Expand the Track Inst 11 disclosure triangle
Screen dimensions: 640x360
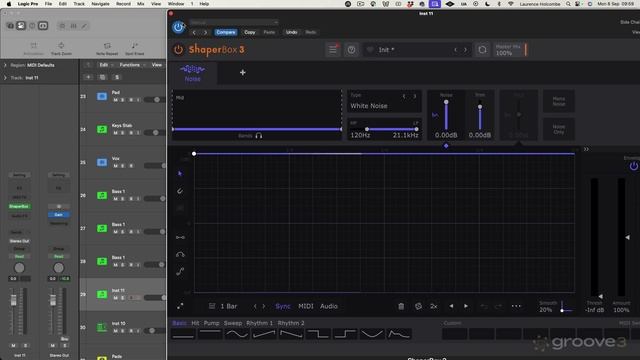coord(5,78)
